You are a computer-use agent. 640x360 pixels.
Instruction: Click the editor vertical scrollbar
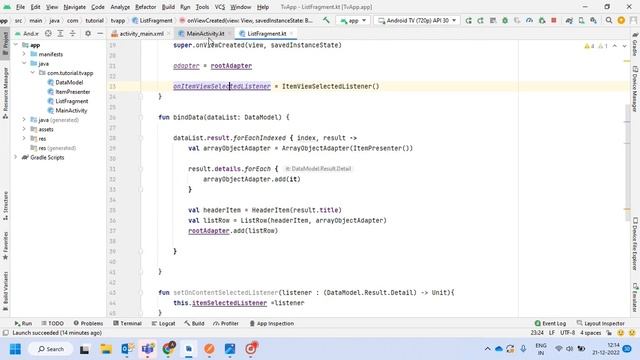point(627,163)
